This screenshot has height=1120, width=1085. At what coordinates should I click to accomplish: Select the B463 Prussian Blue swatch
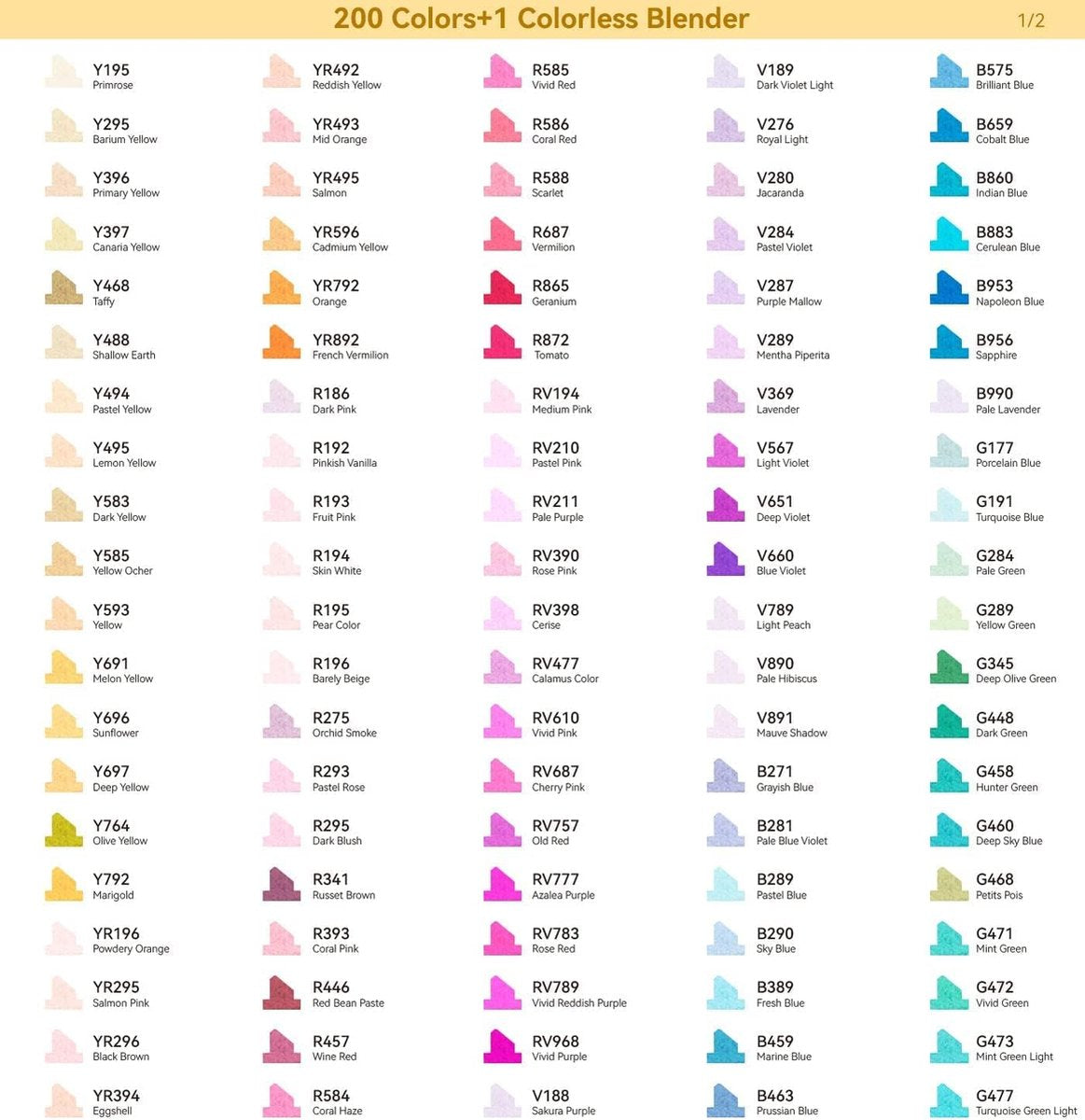(726, 1099)
